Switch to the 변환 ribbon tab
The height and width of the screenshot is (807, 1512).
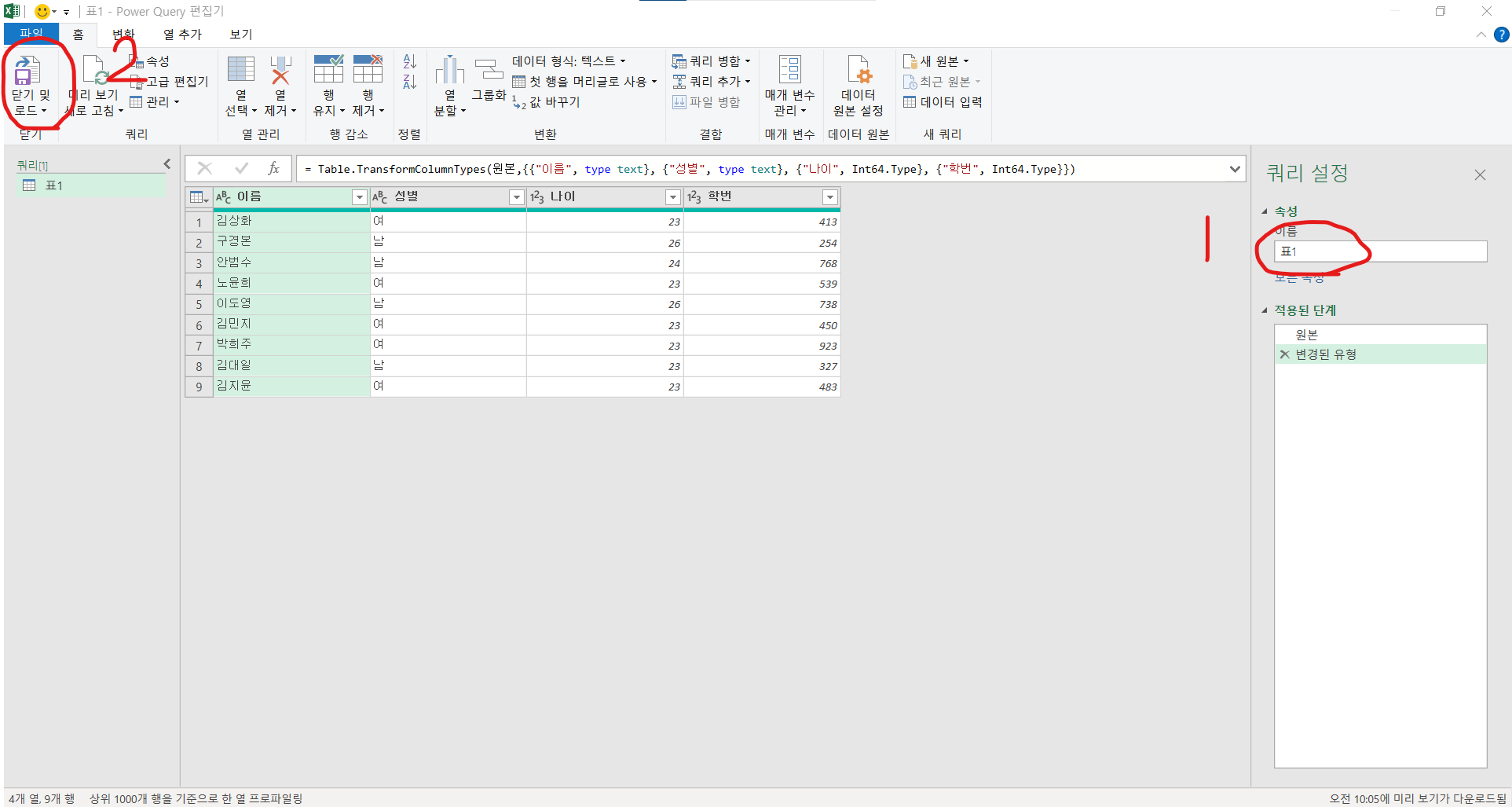[123, 35]
